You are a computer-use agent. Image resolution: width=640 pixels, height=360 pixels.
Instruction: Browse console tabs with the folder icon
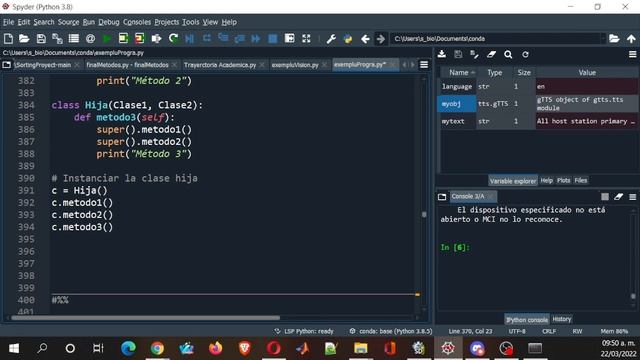(x=442, y=197)
